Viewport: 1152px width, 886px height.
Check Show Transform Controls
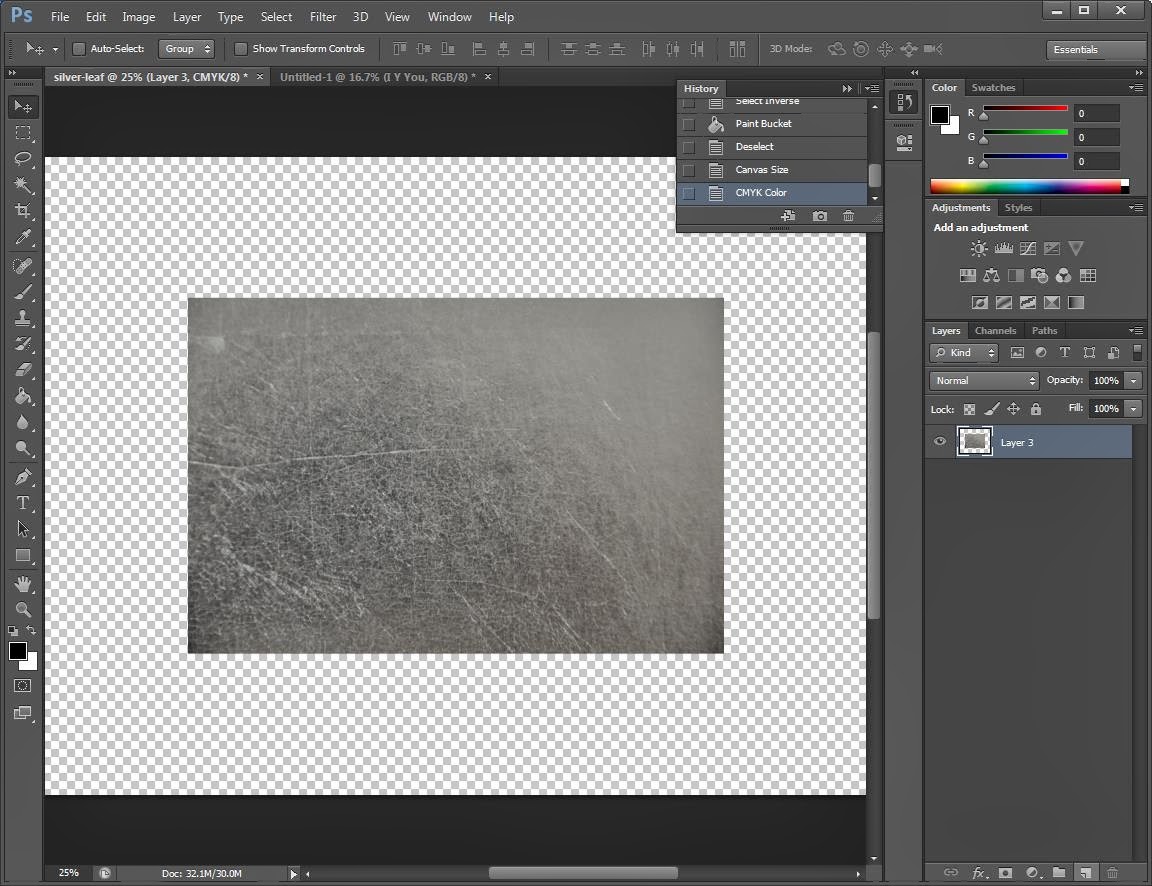(x=241, y=49)
